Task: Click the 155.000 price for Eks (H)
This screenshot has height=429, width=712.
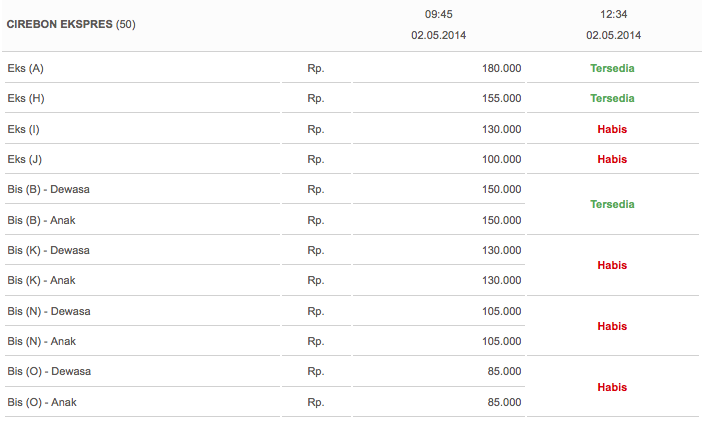Action: click(501, 99)
